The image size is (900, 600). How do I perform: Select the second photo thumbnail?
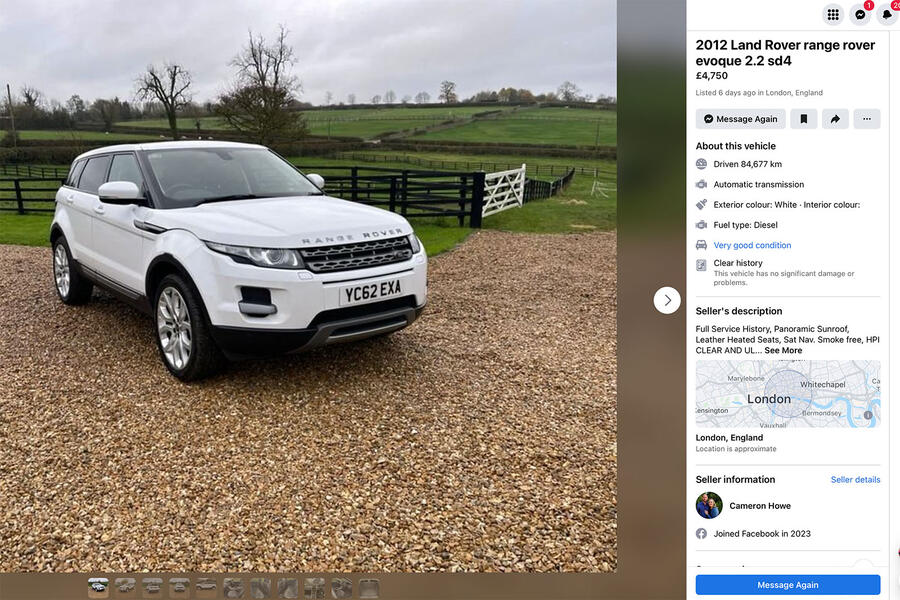point(125,587)
